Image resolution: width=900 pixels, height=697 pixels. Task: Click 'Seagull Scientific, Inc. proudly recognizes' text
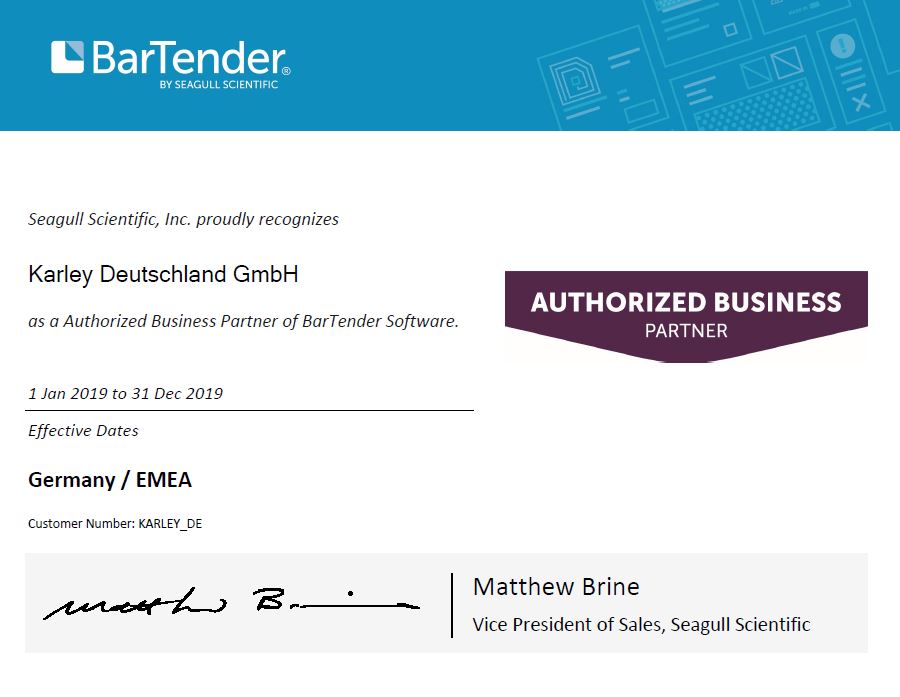coord(183,219)
